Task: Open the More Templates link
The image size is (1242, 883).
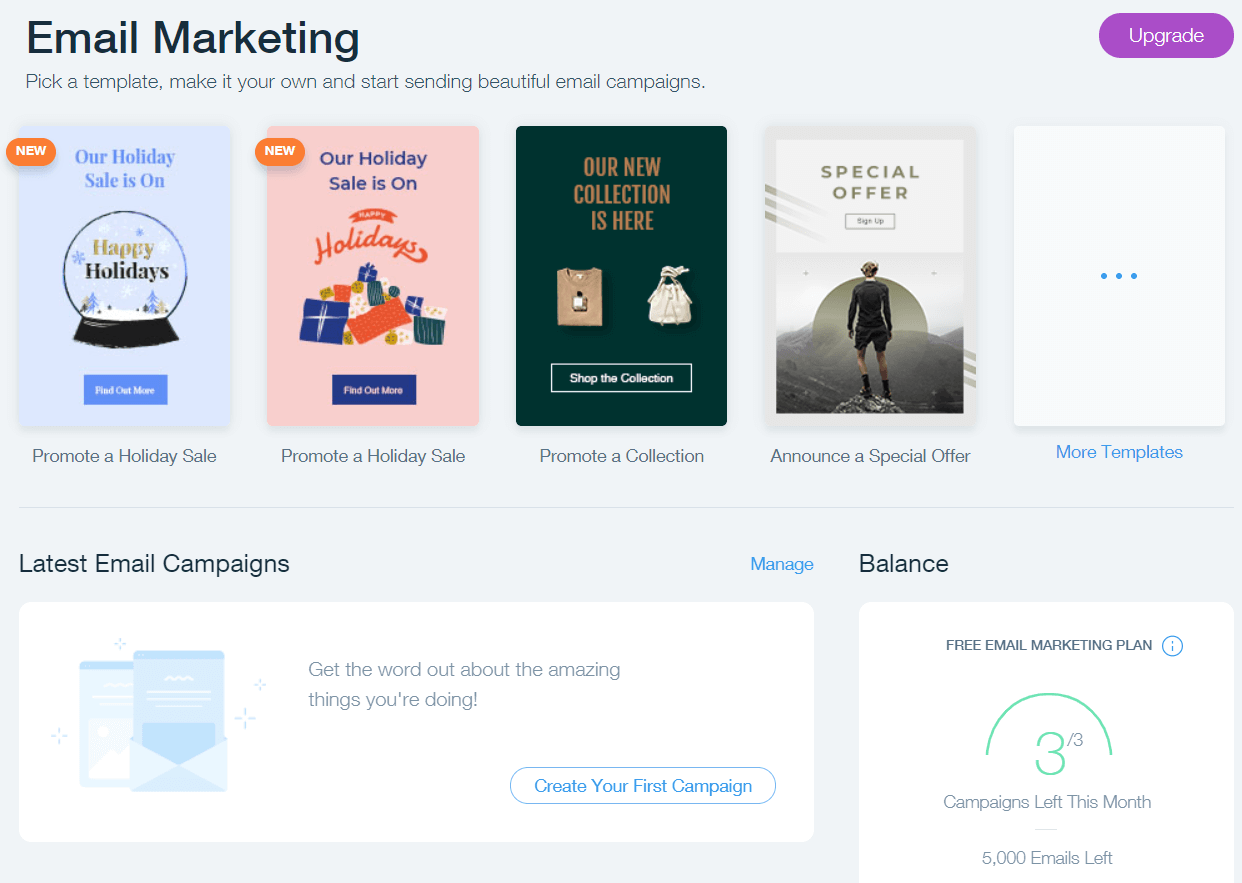Action: click(x=1119, y=452)
